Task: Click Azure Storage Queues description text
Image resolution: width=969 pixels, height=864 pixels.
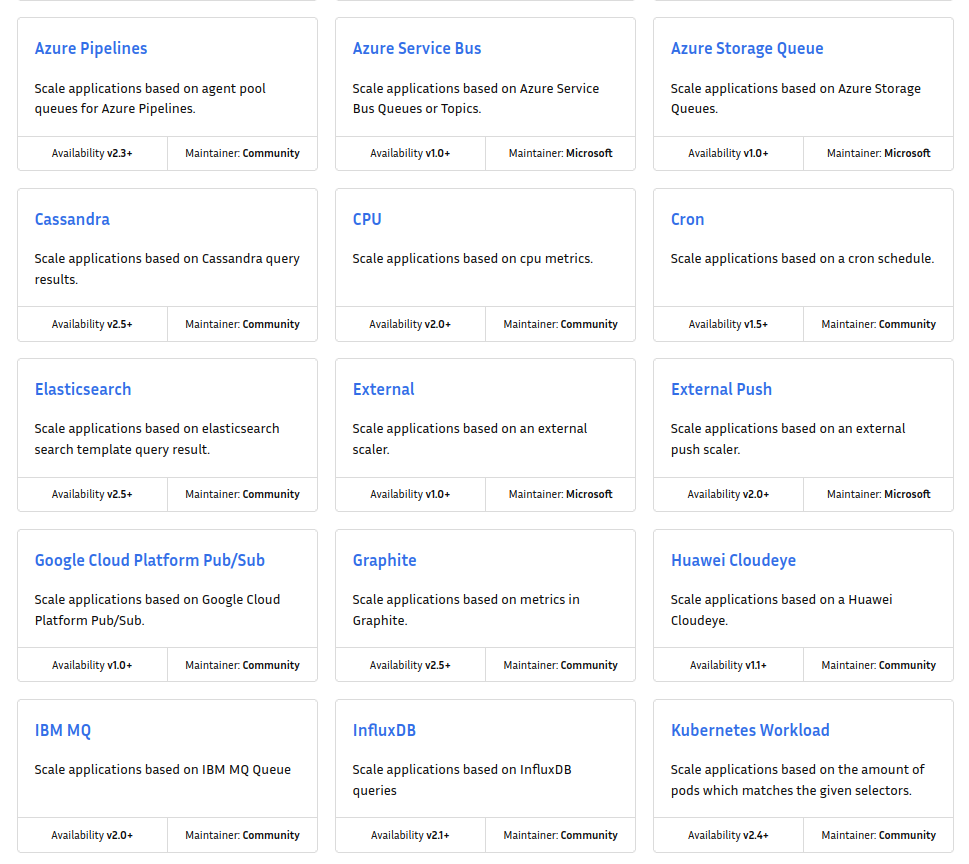Action: tap(796, 98)
